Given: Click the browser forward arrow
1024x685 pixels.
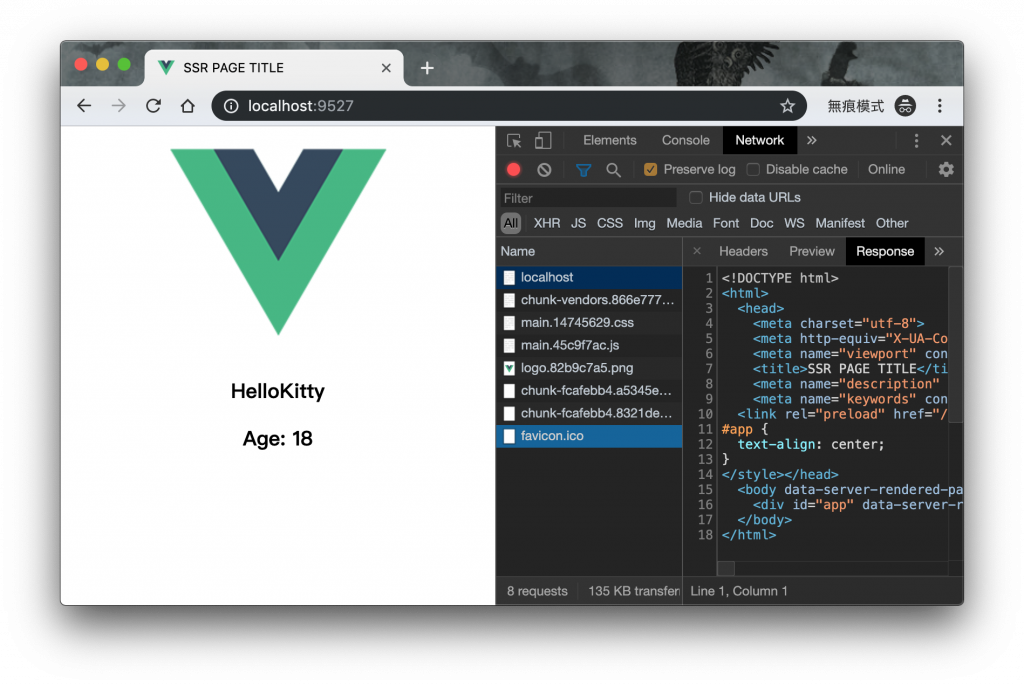Looking at the screenshot, I should coord(118,106).
